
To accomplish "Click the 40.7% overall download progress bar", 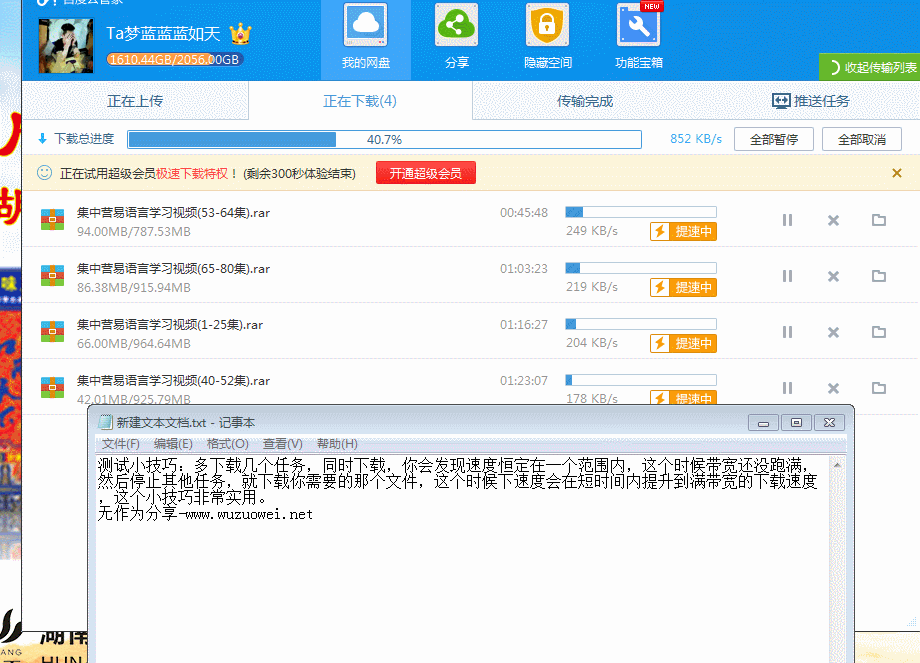I will point(388,139).
